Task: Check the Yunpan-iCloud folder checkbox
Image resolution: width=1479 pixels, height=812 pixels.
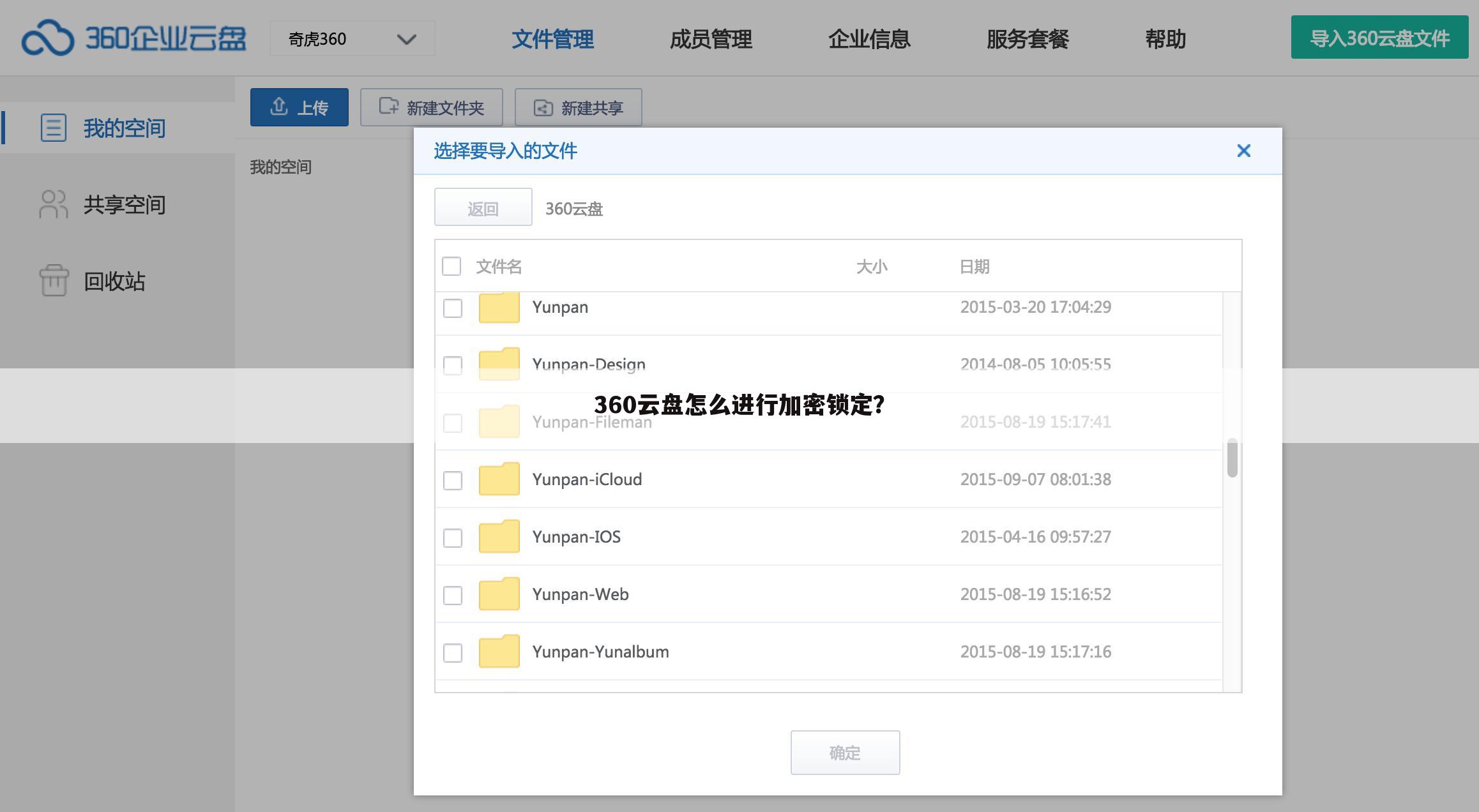Action: click(453, 481)
